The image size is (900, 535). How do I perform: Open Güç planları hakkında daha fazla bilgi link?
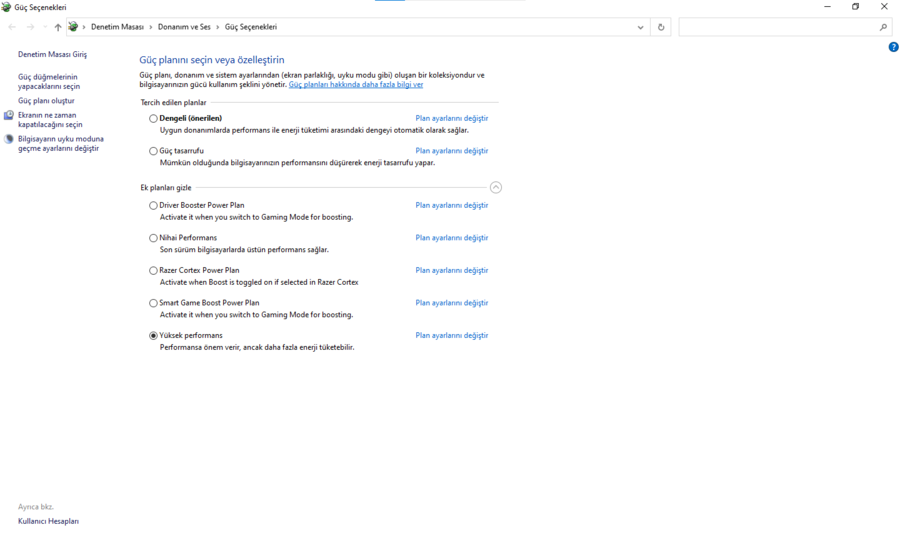coord(356,84)
